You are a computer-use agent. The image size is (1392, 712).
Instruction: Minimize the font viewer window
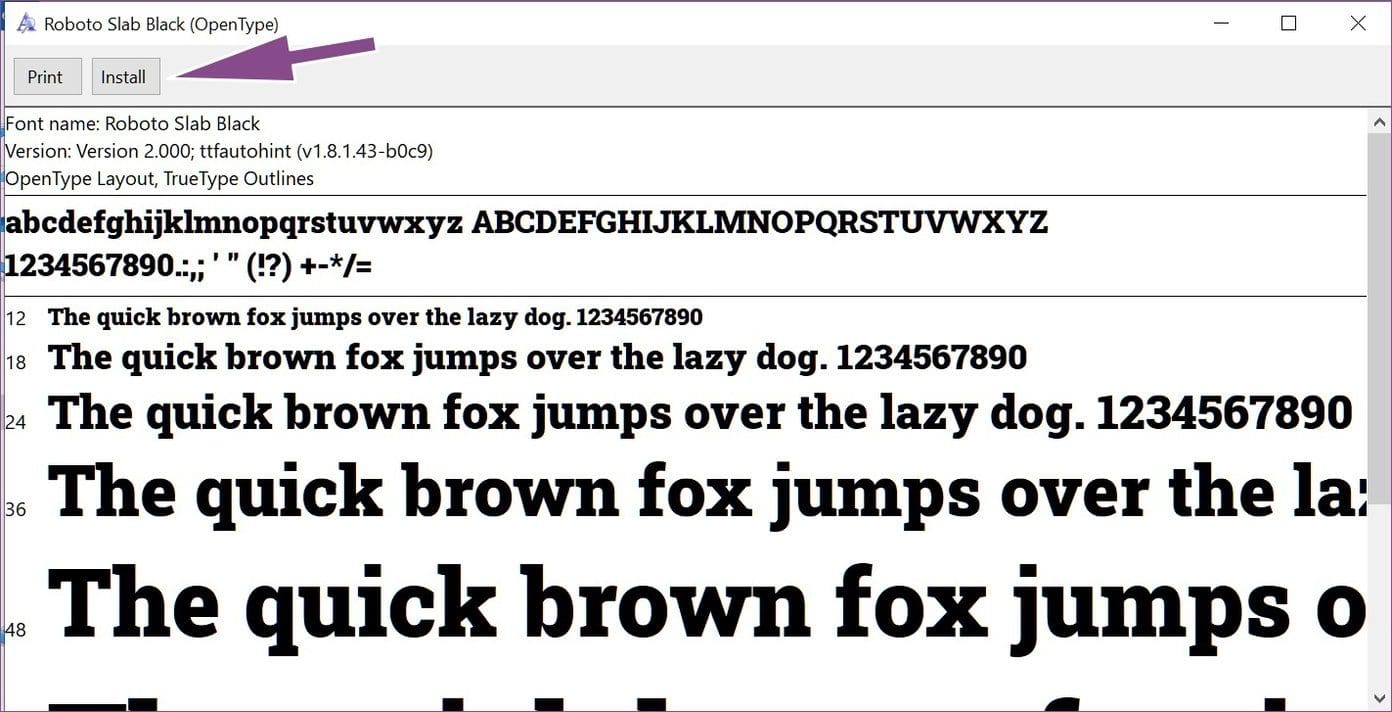1220,23
